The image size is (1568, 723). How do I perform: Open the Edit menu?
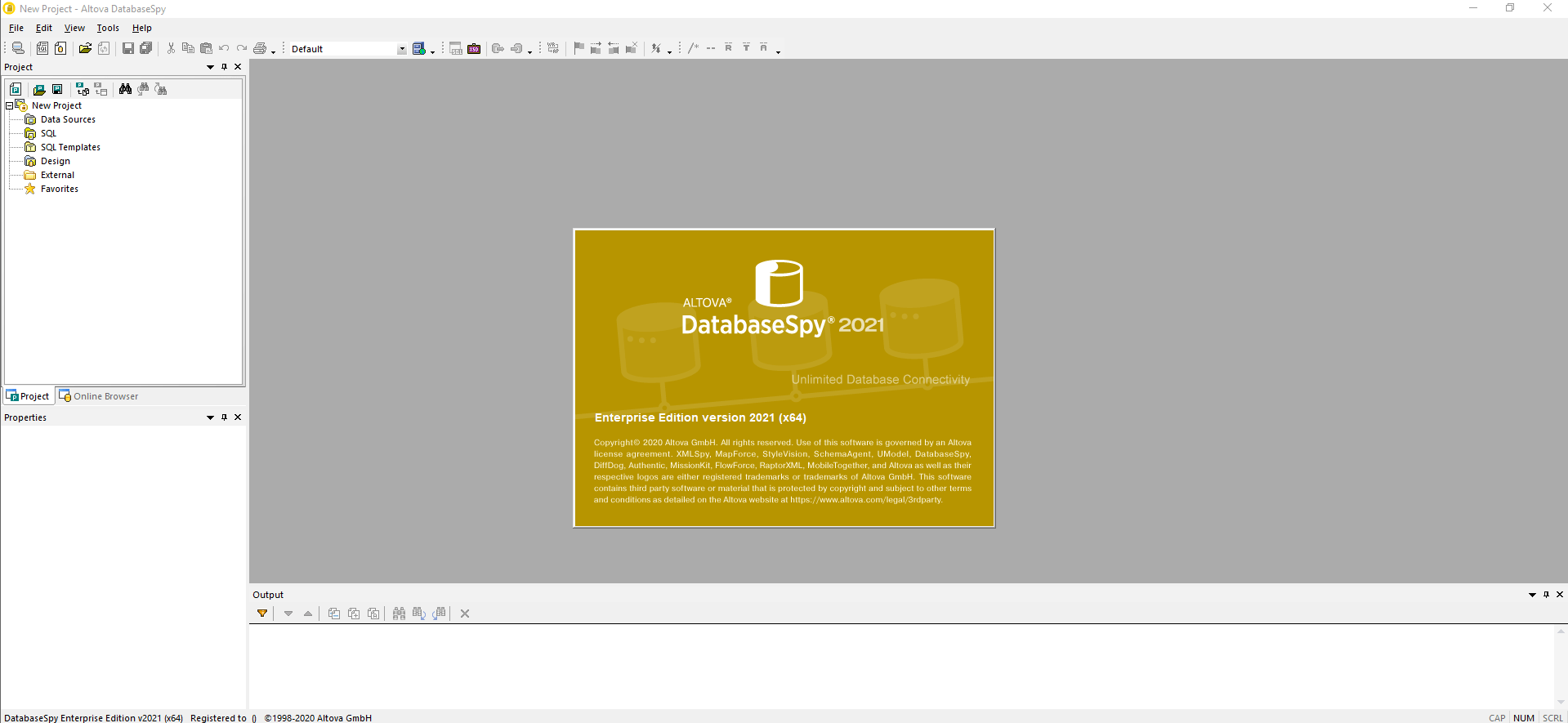point(44,28)
